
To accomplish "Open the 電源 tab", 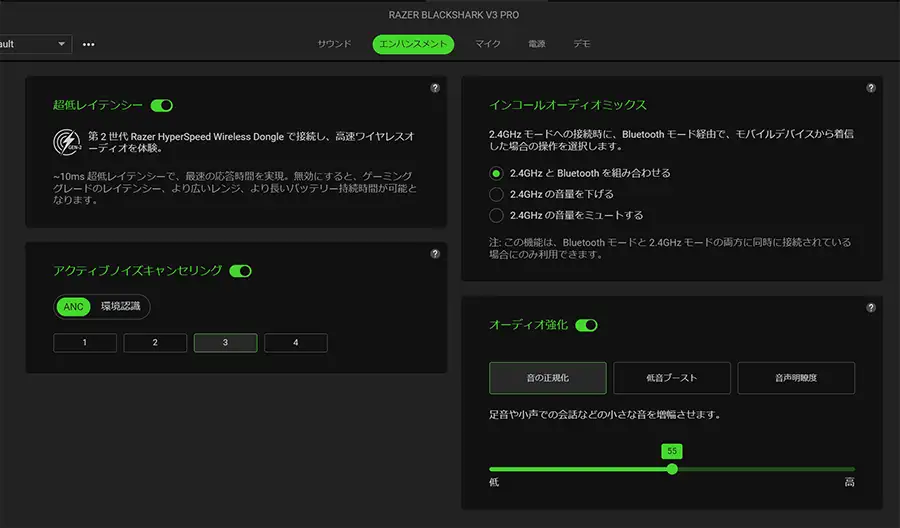I will click(x=537, y=44).
